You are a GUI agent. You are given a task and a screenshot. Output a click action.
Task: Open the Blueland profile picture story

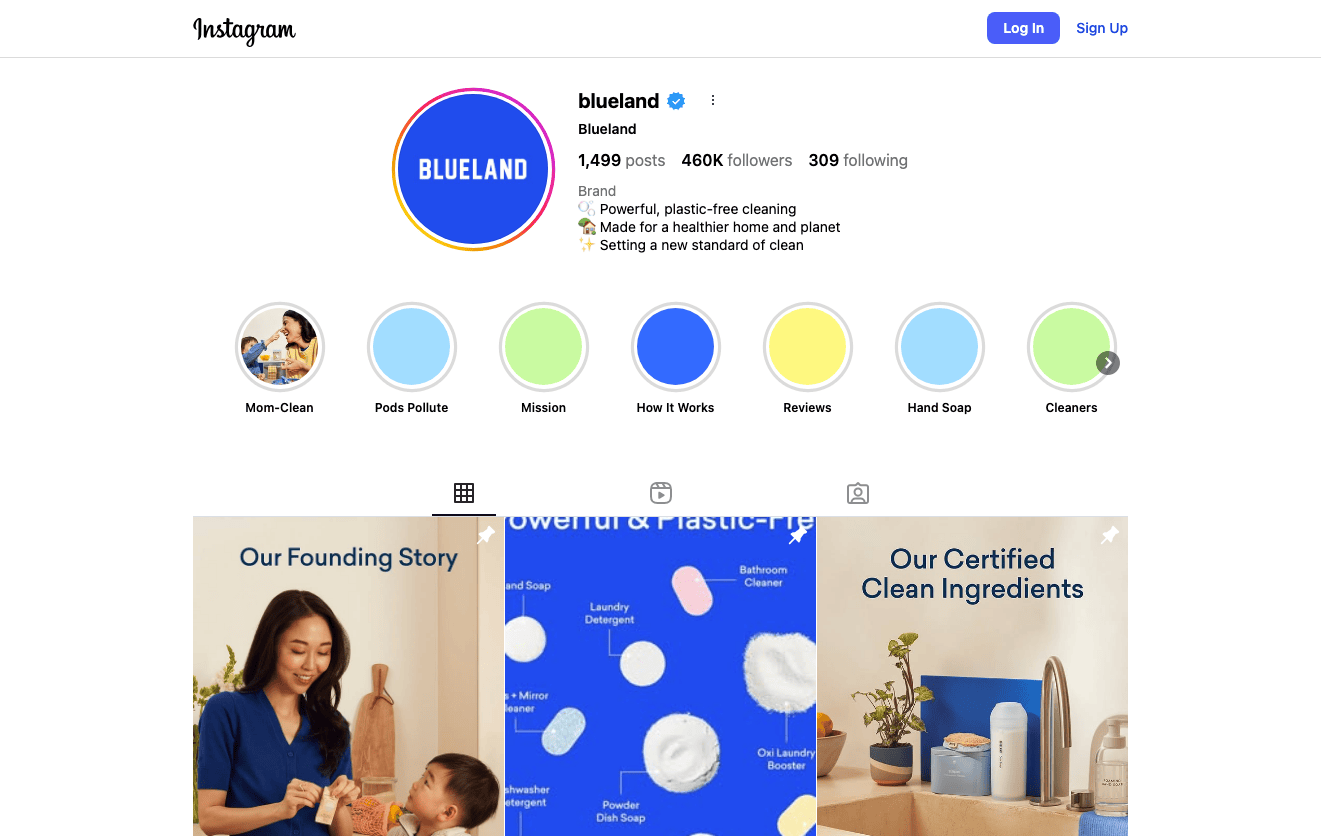point(473,169)
